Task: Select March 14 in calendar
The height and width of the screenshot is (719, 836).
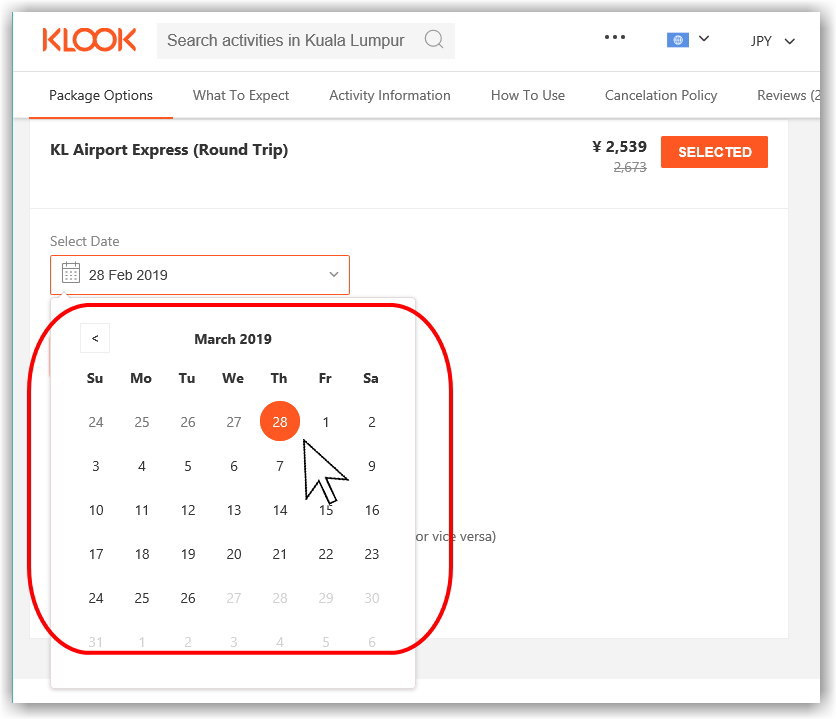Action: (280, 510)
